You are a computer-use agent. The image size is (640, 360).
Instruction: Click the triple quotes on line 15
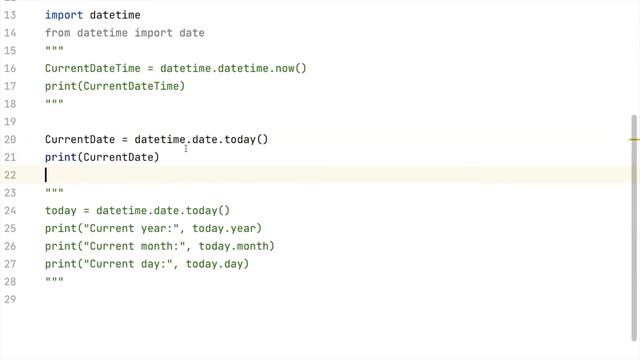(x=54, y=49)
